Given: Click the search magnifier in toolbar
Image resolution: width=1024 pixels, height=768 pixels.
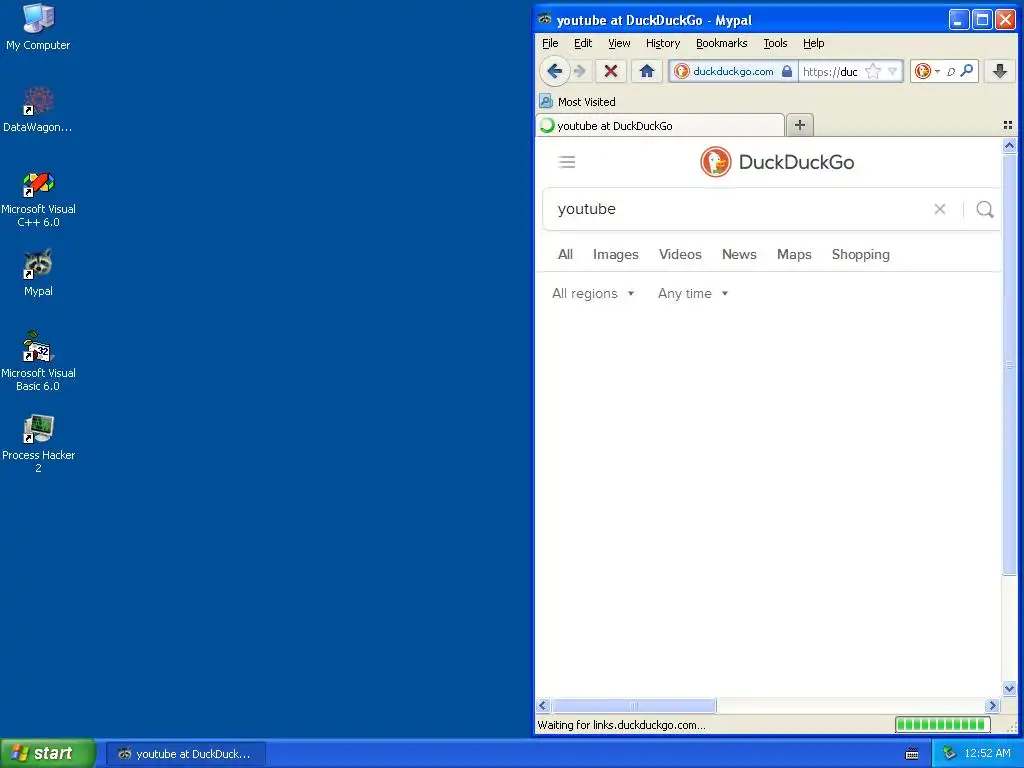Looking at the screenshot, I should (x=967, y=71).
